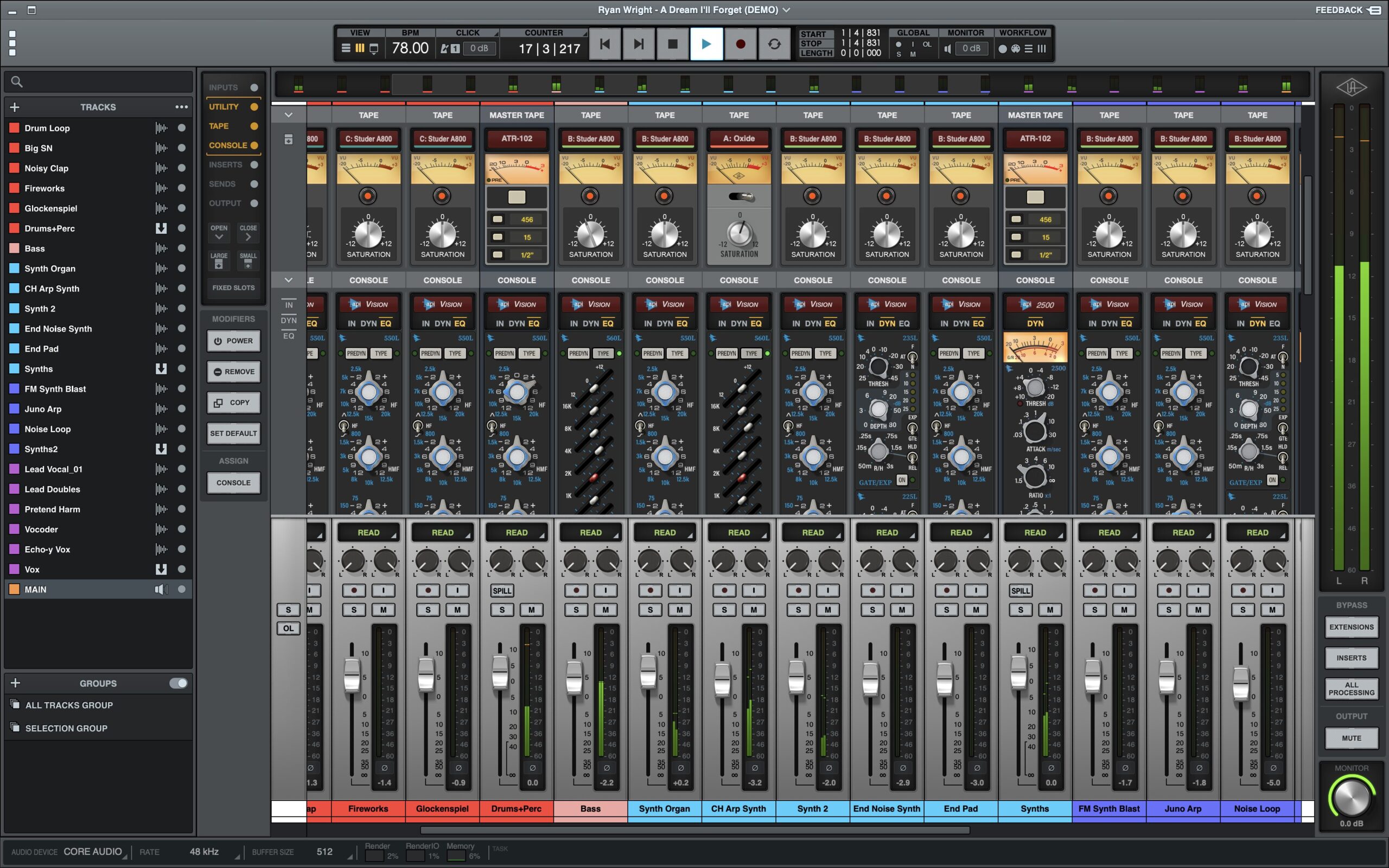The height and width of the screenshot is (868, 1389).
Task: Arm record on the Fireworks channel strip
Action: point(354,590)
